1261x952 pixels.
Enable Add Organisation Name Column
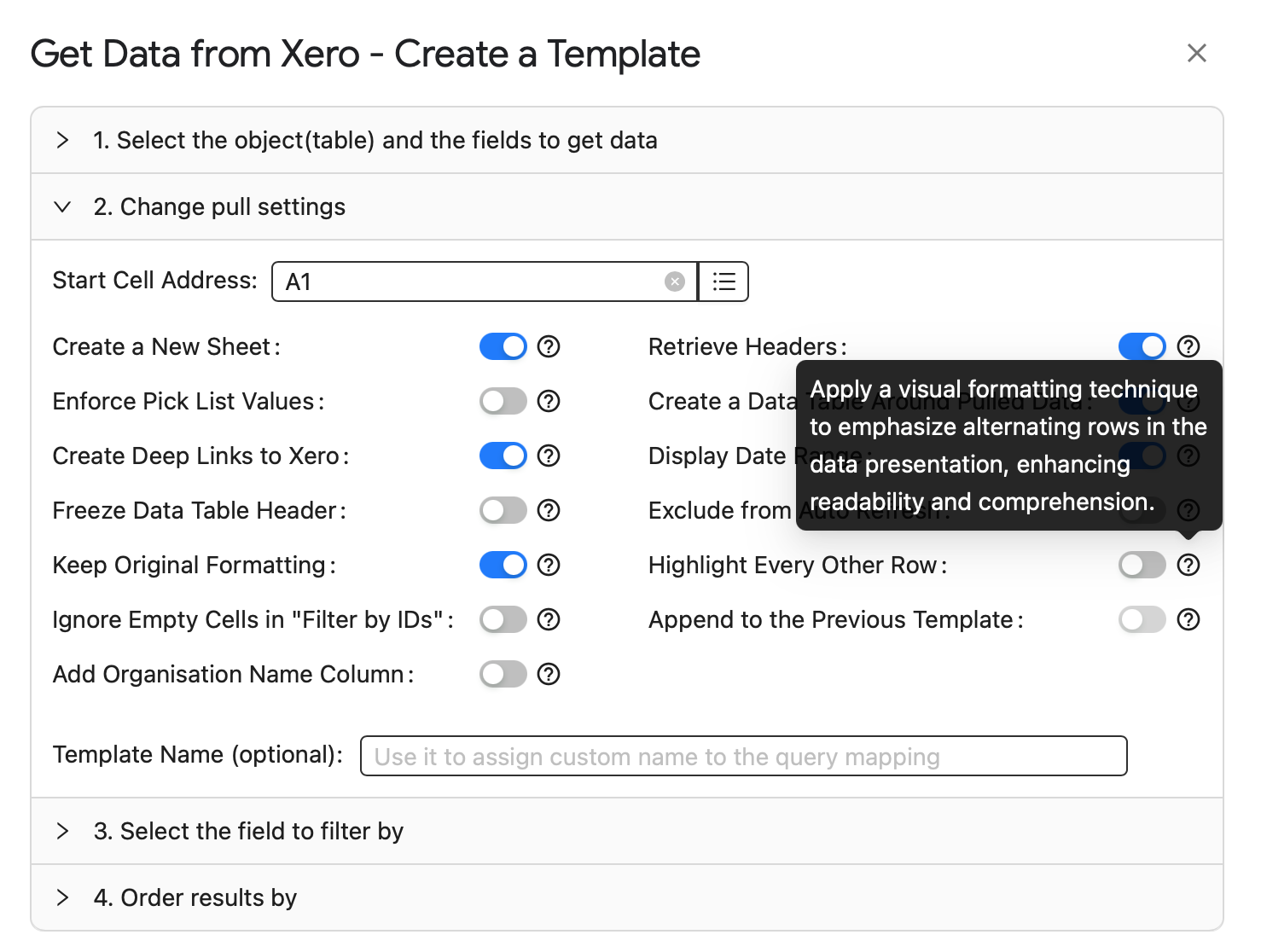pos(503,674)
